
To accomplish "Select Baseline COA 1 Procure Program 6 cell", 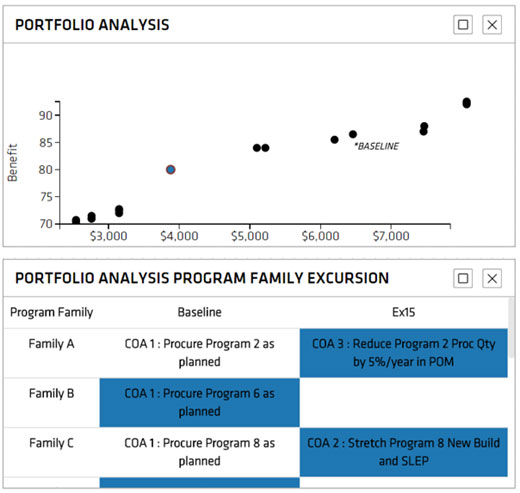I will coord(200,403).
